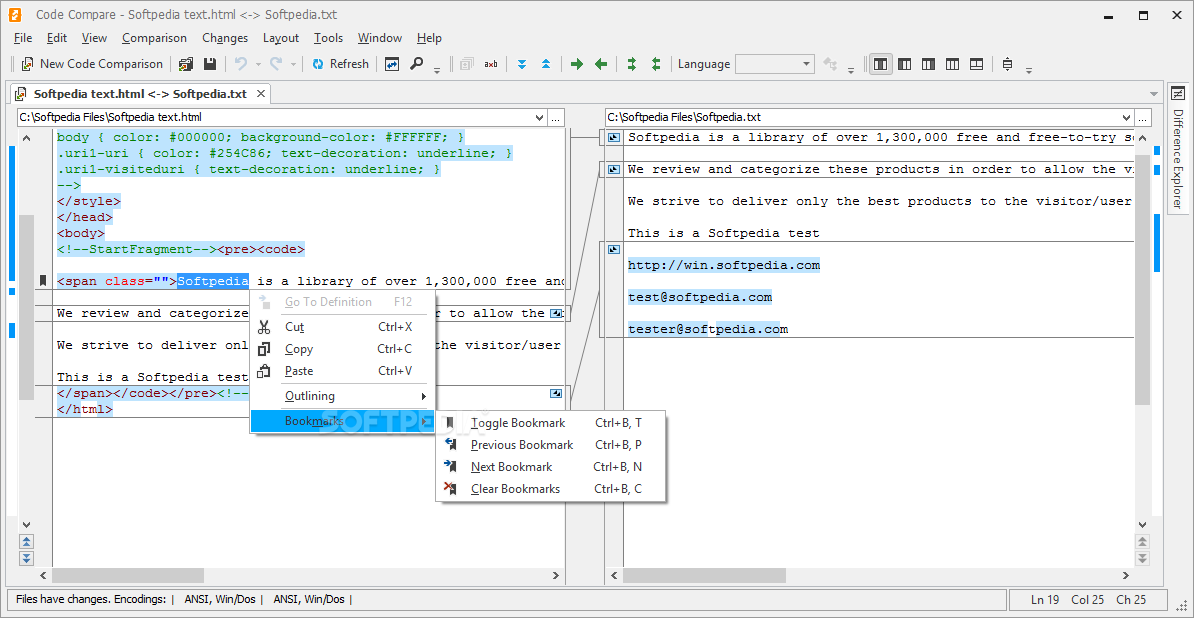This screenshot has width=1194, height=618.
Task: Expand the last toolbar overflow arrow
Action: pos(1029,69)
